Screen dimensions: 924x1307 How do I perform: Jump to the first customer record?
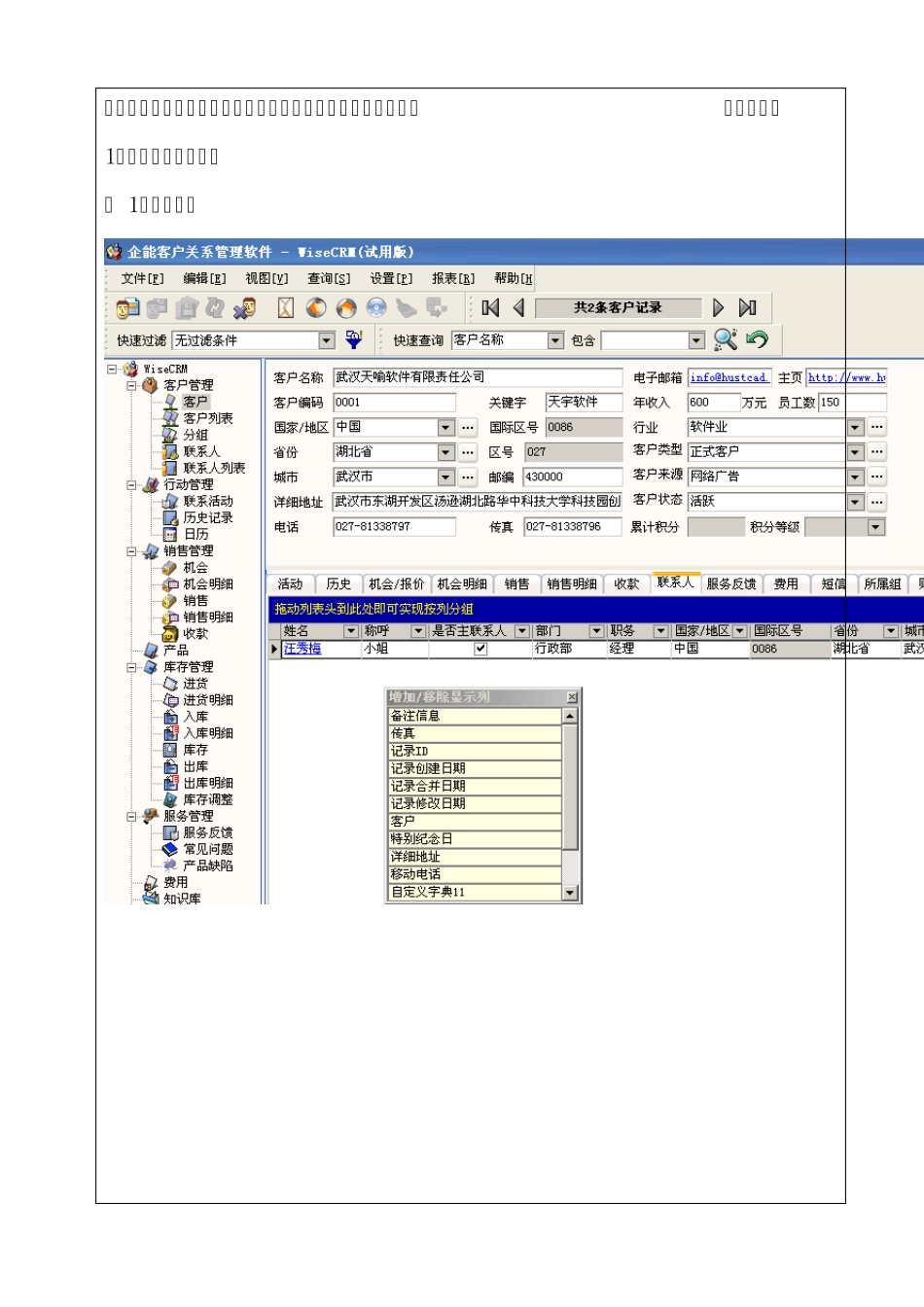pyautogui.click(x=490, y=308)
